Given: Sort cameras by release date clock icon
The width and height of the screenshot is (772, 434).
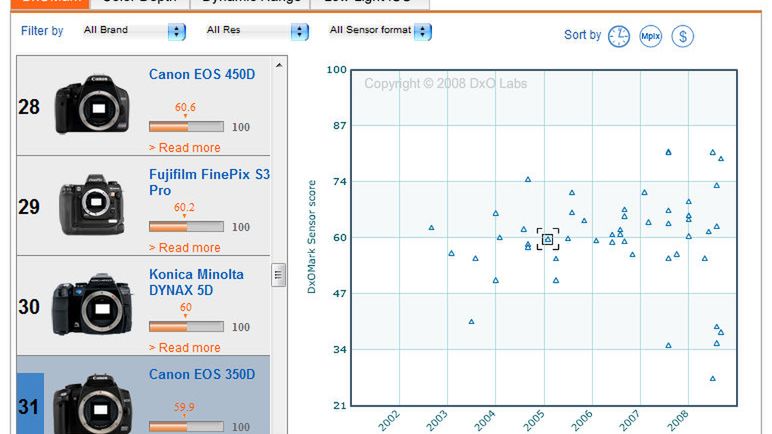Looking at the screenshot, I should (619, 36).
